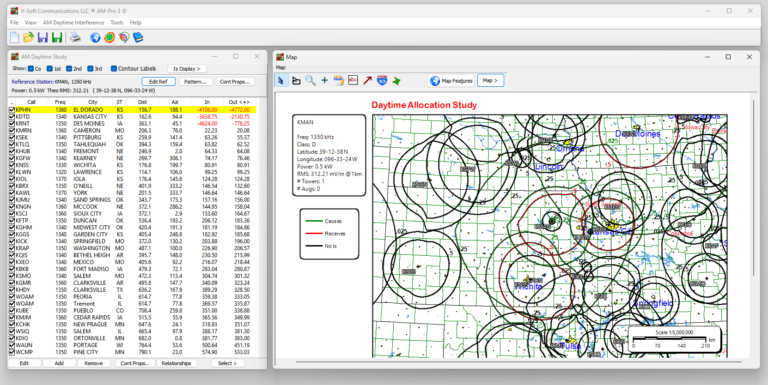The width and height of the screenshot is (768, 385).
Task: Click the overlapping contours icon in main toolbar
Action: pyautogui.click(x=124, y=37)
